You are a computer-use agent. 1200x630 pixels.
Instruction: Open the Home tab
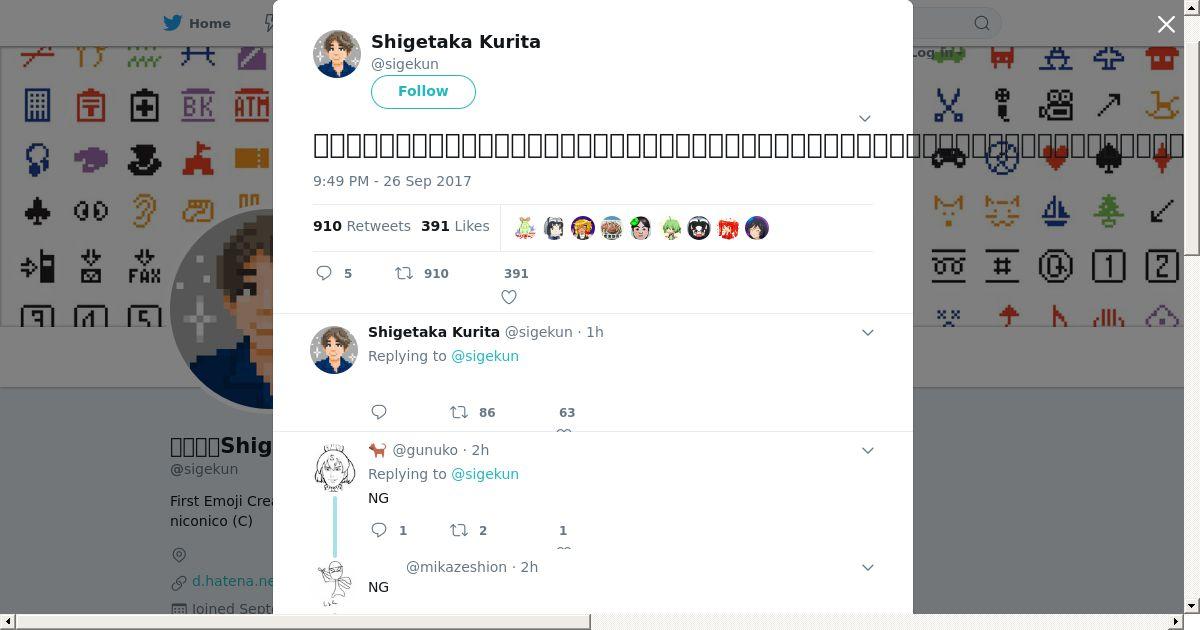coord(197,23)
